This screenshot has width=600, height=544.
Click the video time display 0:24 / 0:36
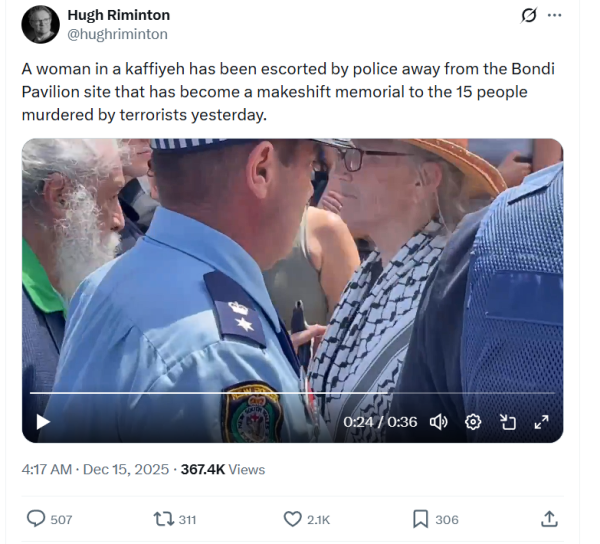(x=380, y=422)
